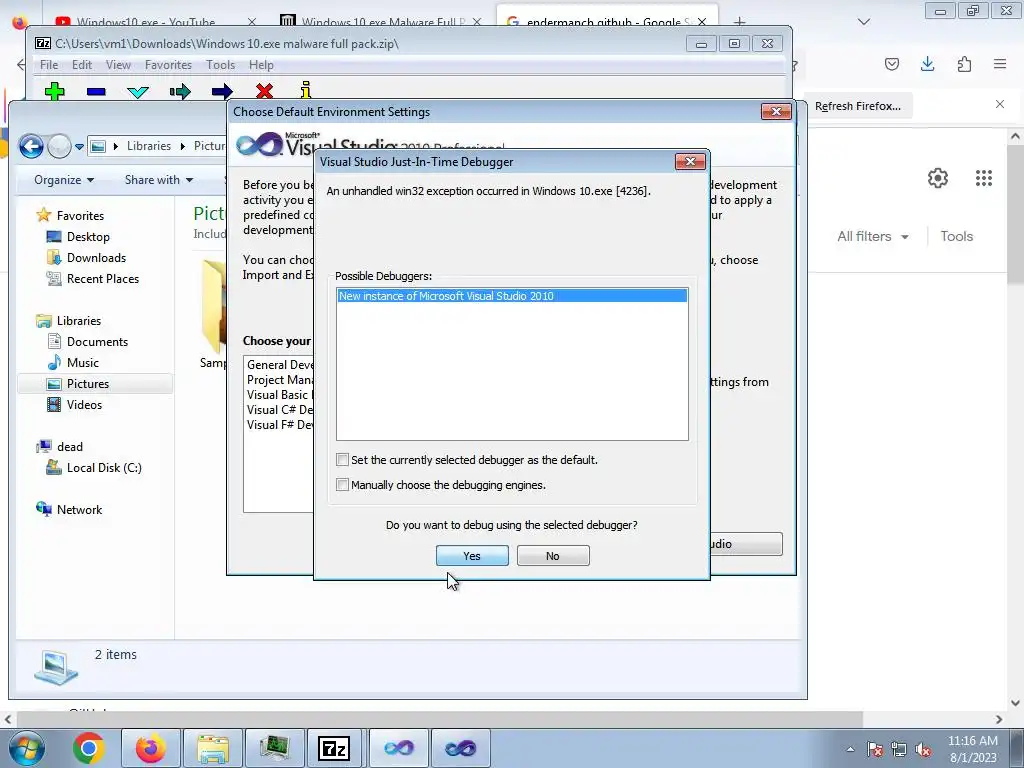This screenshot has width=1024, height=768.
Task: Open the 7-Zip Favorites menu
Action: pyautogui.click(x=168, y=65)
